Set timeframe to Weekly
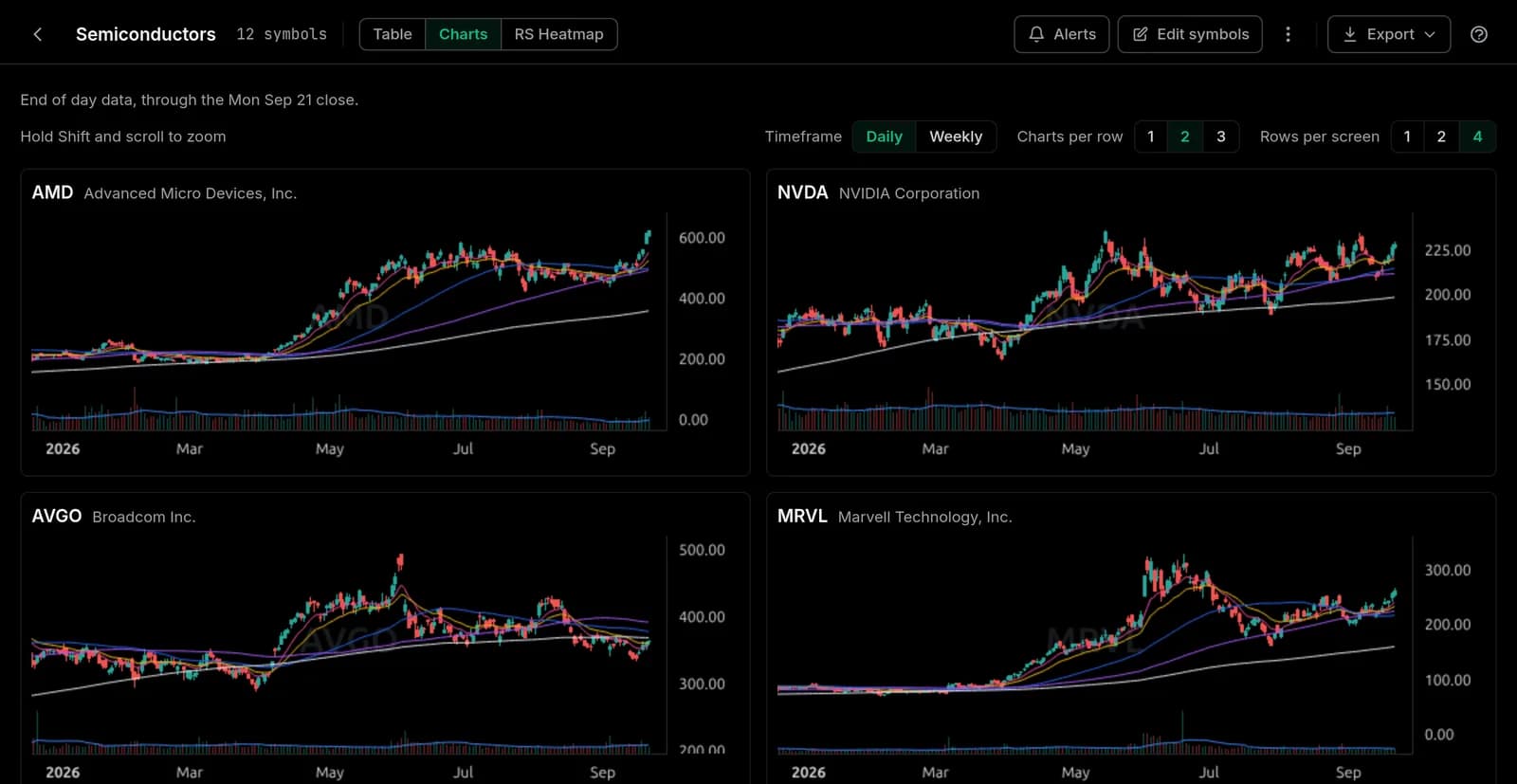Viewport: 1517px width, 784px height. coord(956,137)
